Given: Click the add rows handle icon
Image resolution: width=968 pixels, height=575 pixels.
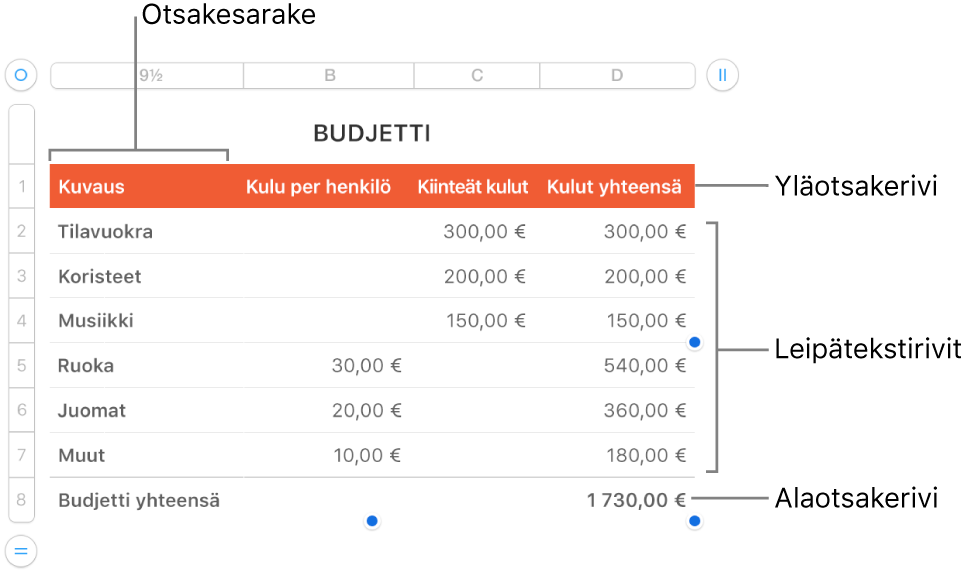Looking at the screenshot, I should (x=20, y=550).
